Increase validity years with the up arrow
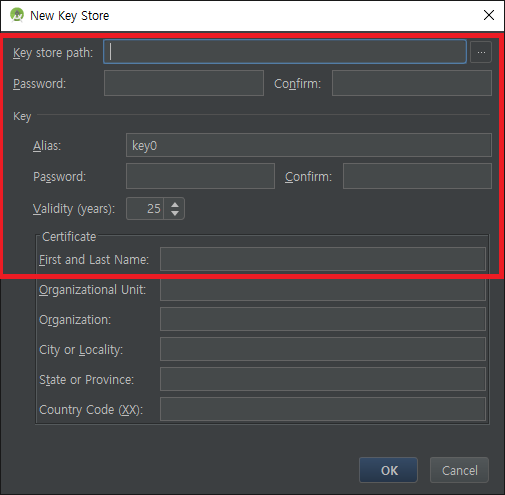Screen dimensions: 505x495 coord(175,204)
